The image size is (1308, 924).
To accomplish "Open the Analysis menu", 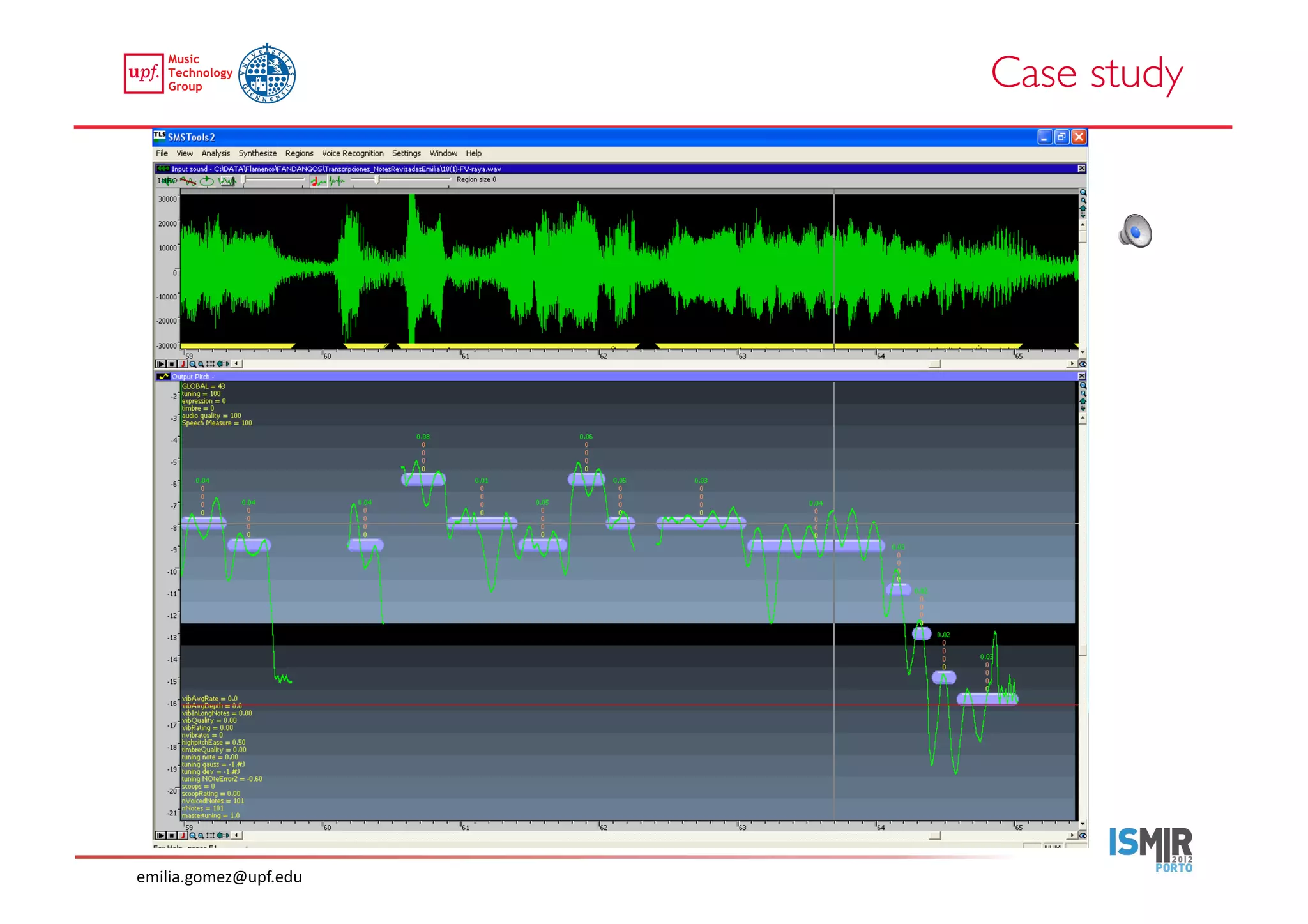I will click(x=216, y=153).
